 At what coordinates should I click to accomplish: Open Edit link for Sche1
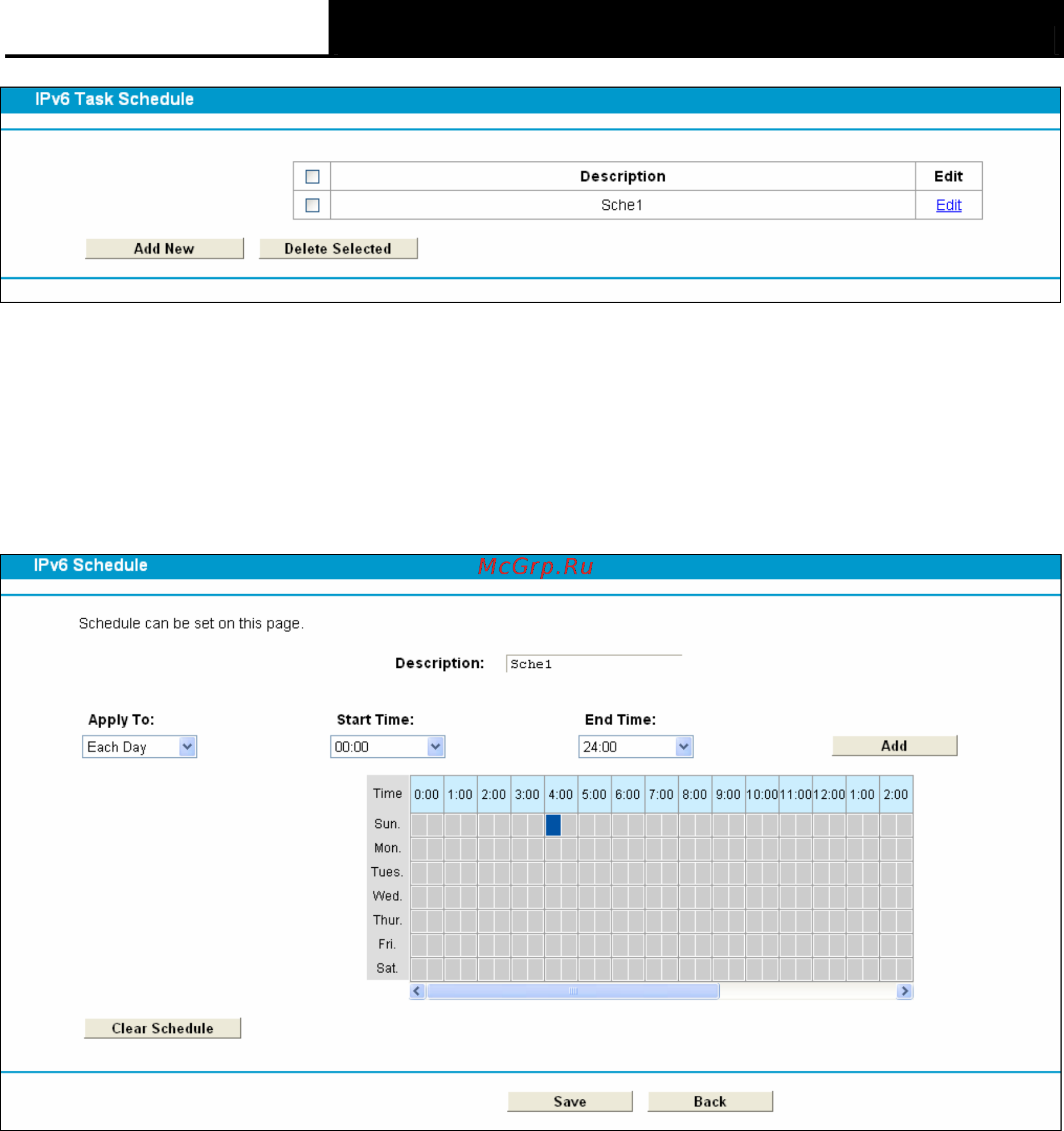(x=948, y=205)
